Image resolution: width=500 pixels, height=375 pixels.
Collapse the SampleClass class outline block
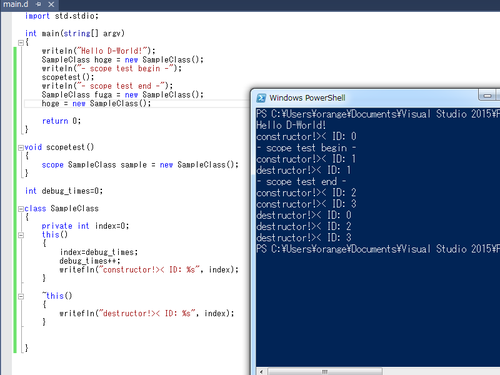21,209
